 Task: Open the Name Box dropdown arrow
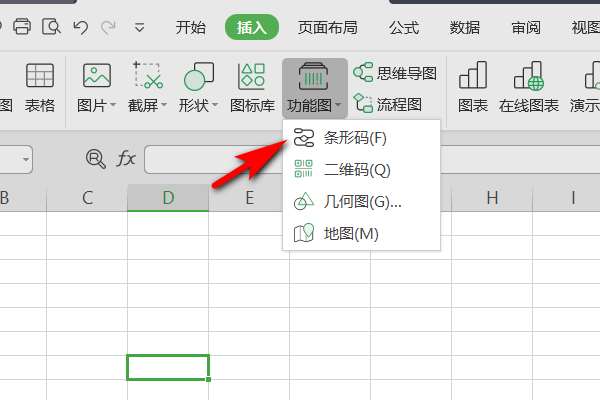tap(26, 159)
